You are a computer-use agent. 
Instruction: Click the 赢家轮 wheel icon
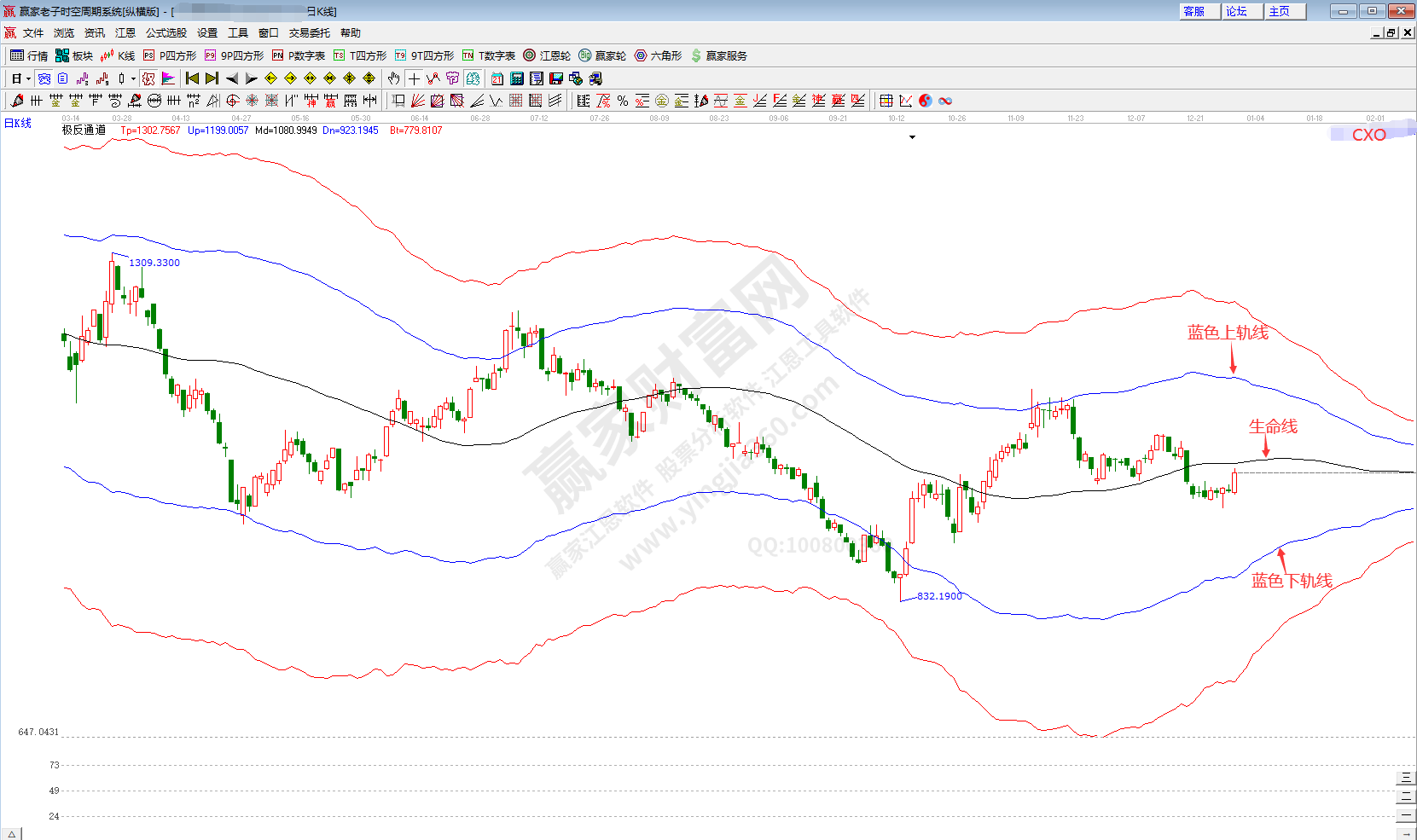(602, 55)
